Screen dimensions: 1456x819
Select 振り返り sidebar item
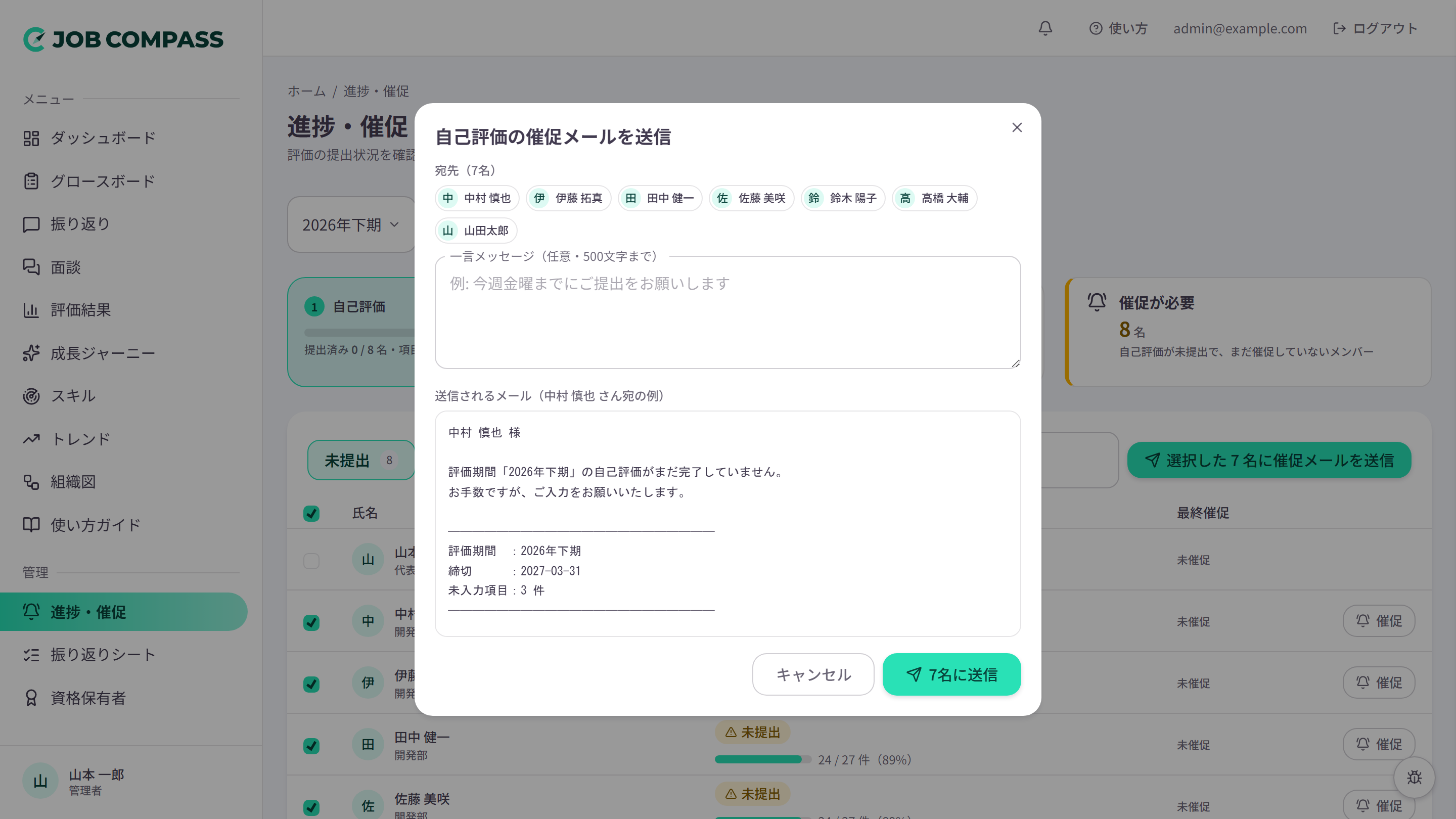point(124,224)
